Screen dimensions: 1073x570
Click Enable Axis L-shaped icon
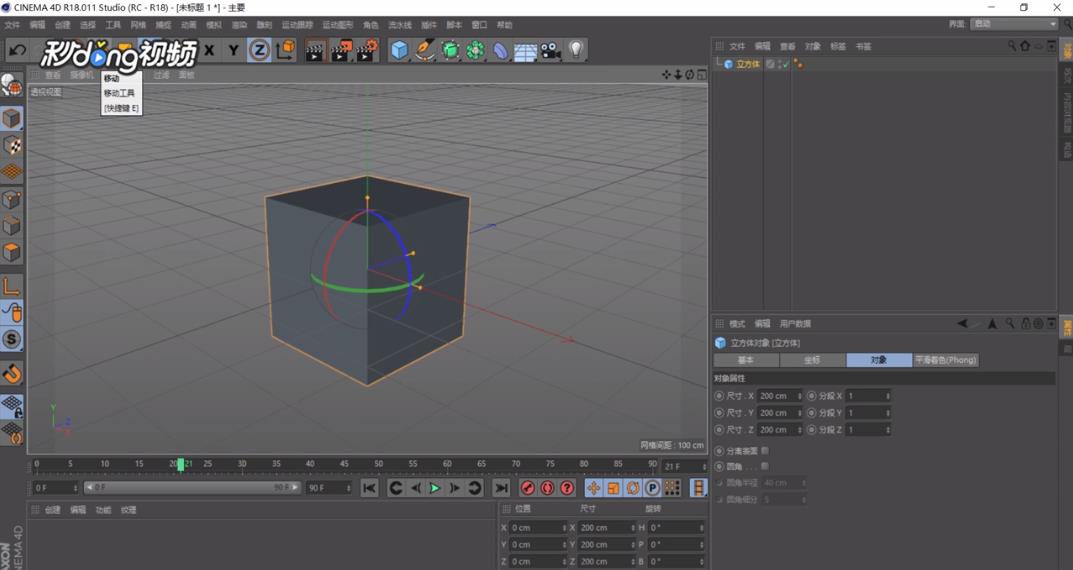pyautogui.click(x=12, y=286)
